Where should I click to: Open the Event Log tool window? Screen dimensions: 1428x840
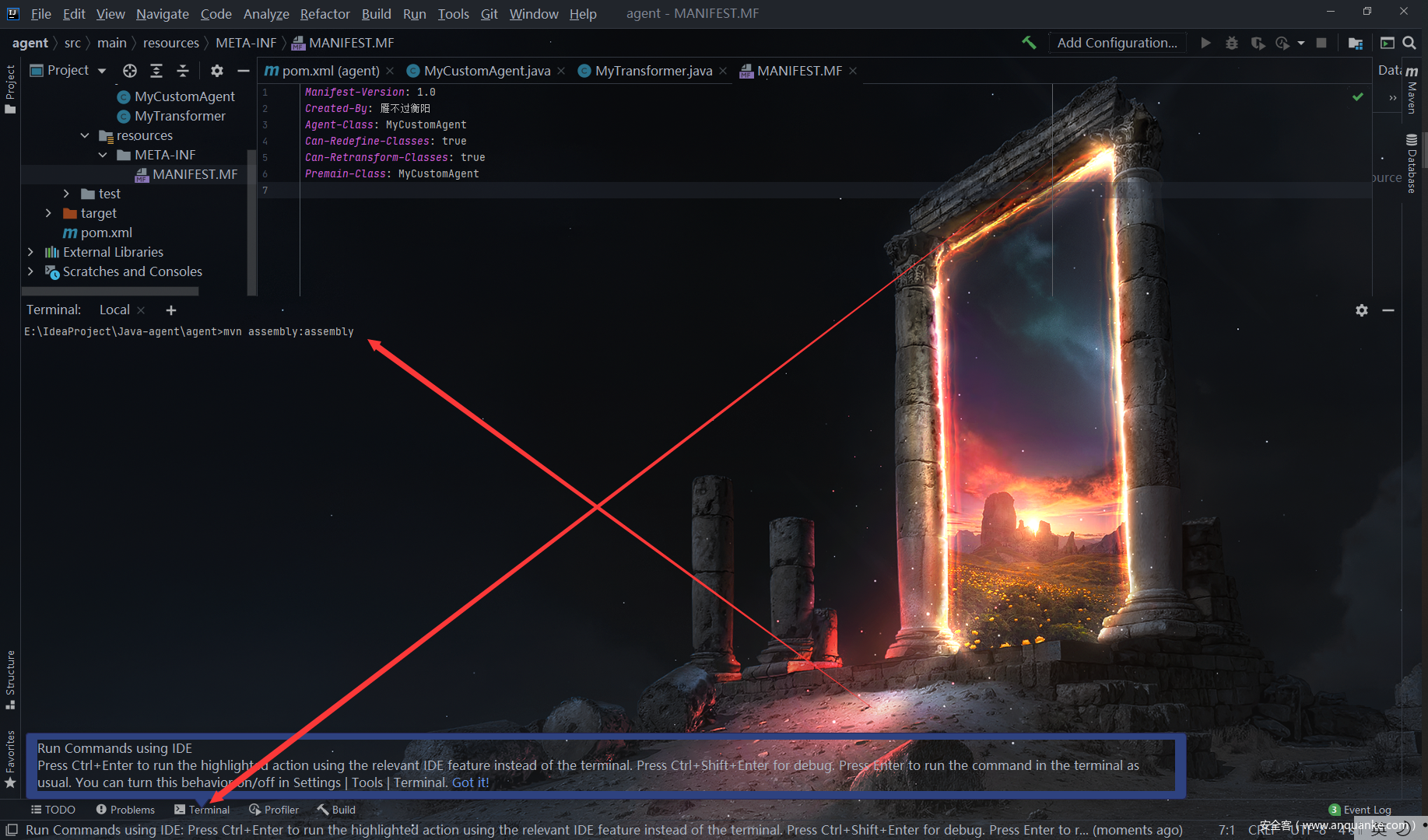coord(1360,810)
